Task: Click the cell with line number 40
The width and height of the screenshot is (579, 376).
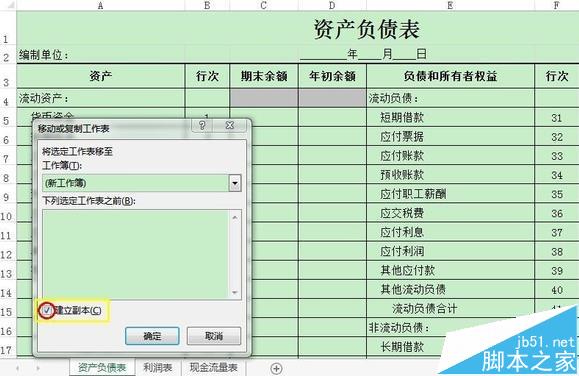Action: [x=556, y=290]
